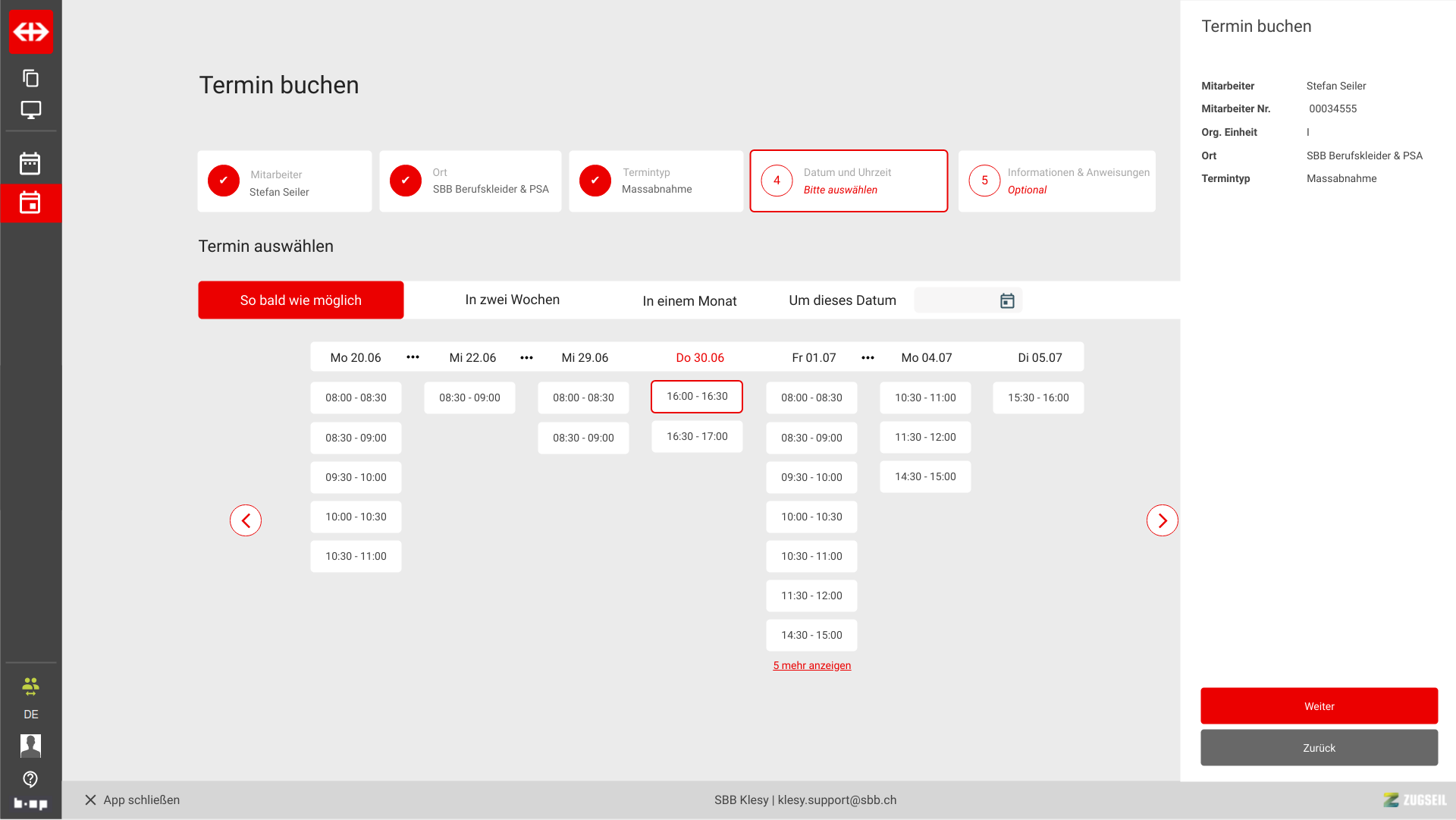Open the calendar overview sidebar icon
Image resolution: width=1456 pixels, height=820 pixels.
pos(30,163)
